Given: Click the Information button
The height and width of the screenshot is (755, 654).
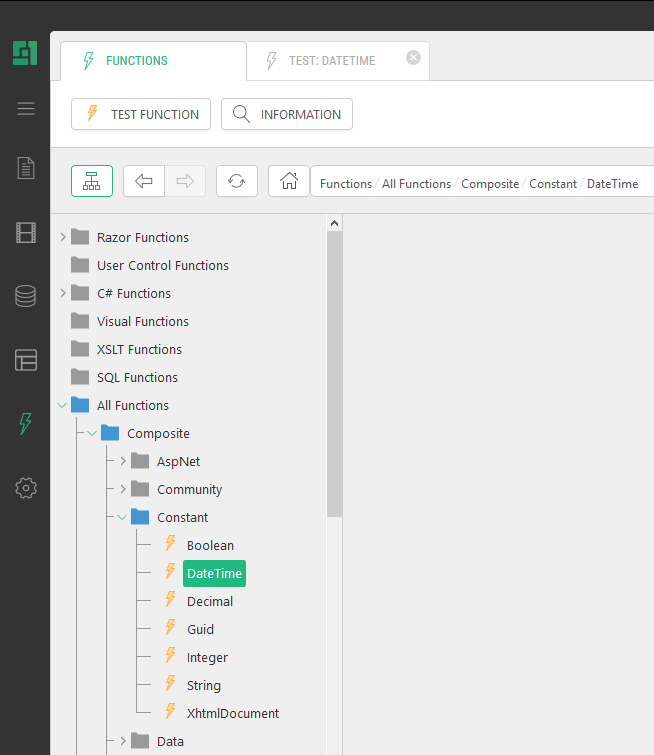Looking at the screenshot, I should [x=287, y=114].
